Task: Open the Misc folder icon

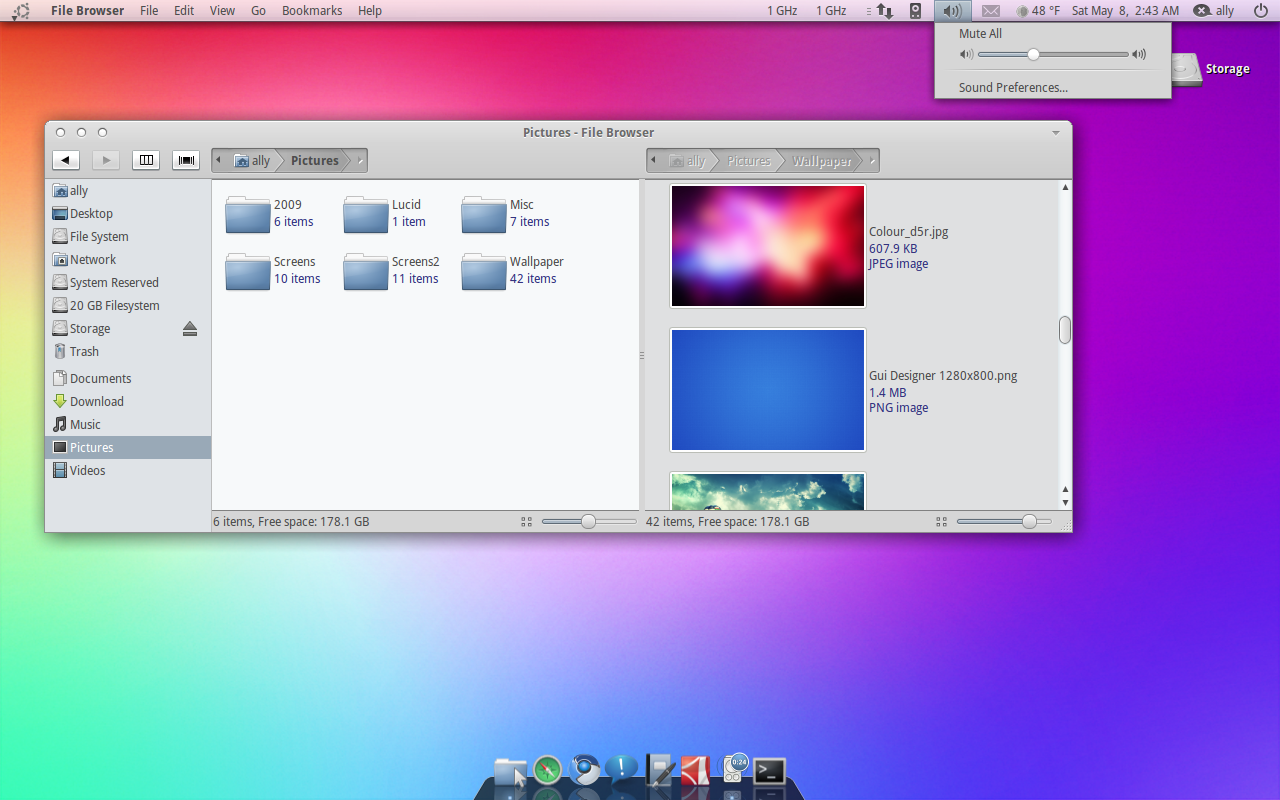Action: (484, 214)
